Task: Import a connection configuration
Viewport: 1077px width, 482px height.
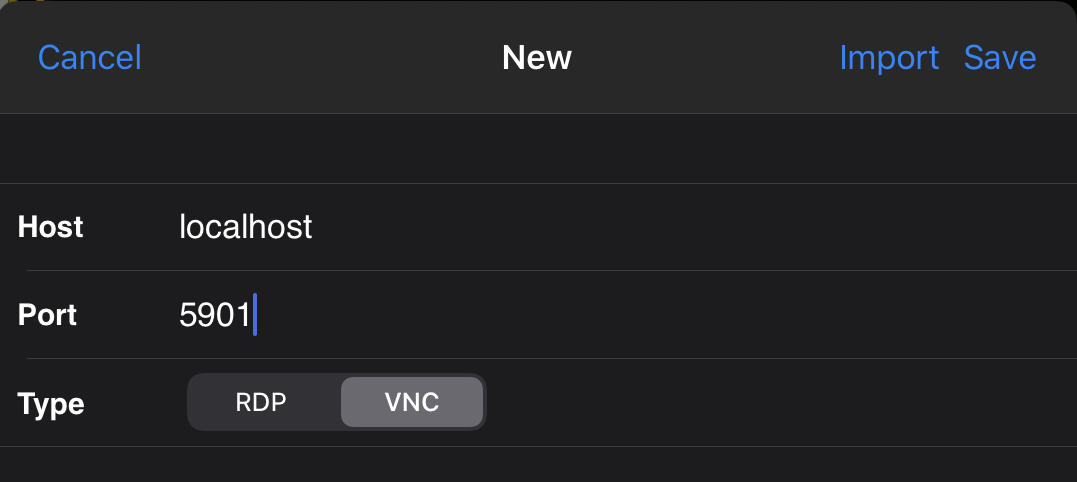Action: point(889,57)
